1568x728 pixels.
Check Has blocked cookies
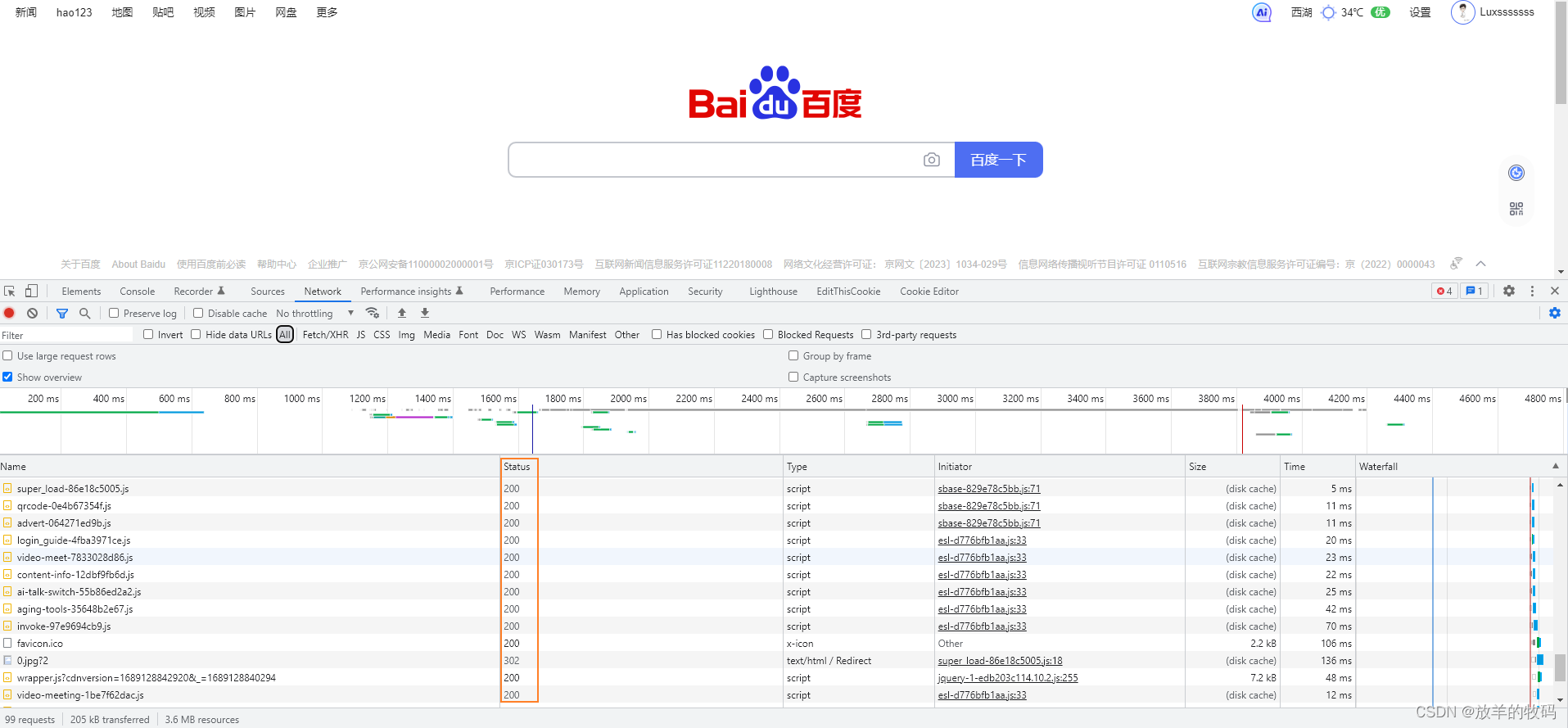click(657, 334)
